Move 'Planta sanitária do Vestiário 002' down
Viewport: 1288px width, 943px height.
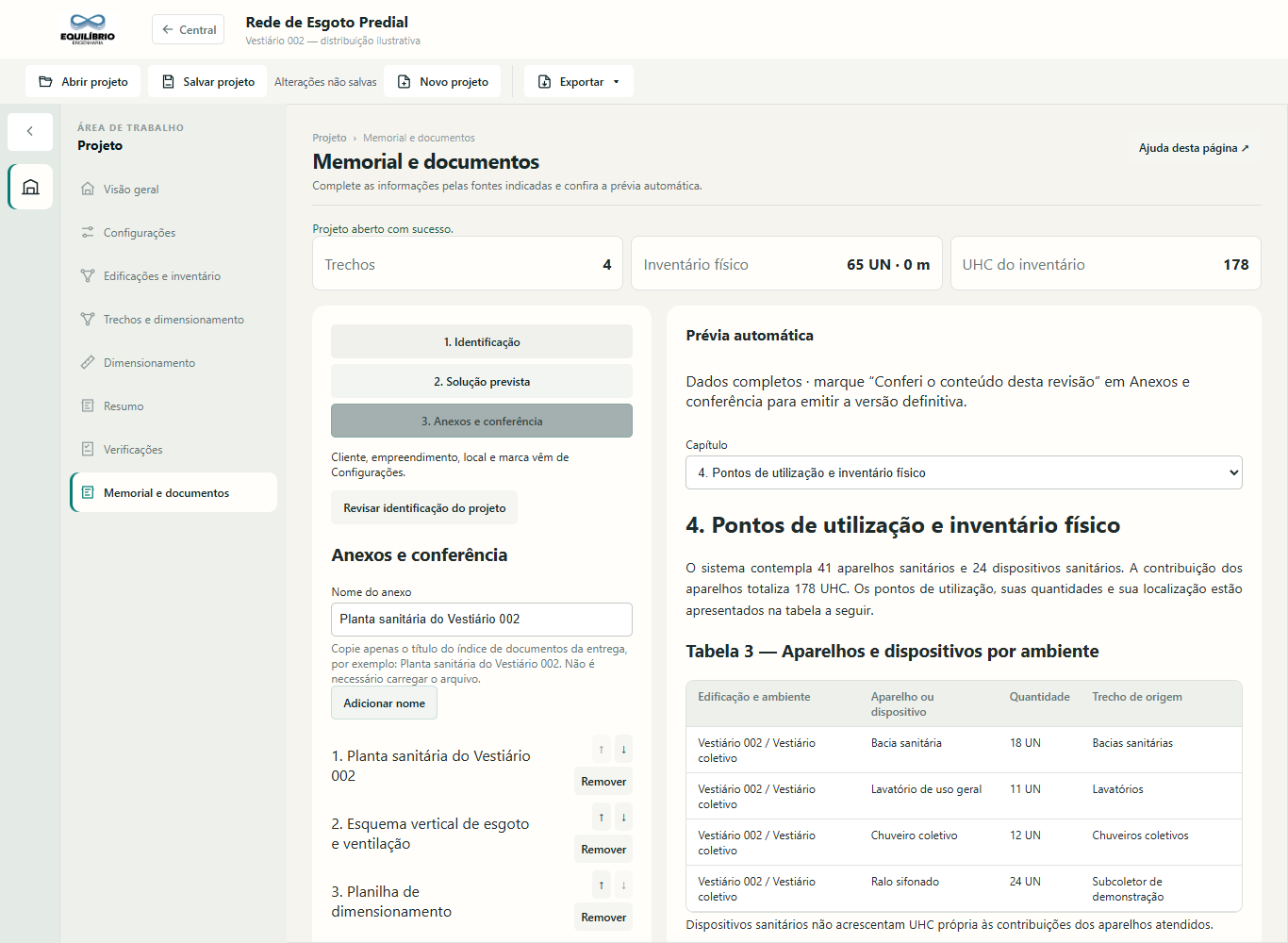pyautogui.click(x=623, y=750)
